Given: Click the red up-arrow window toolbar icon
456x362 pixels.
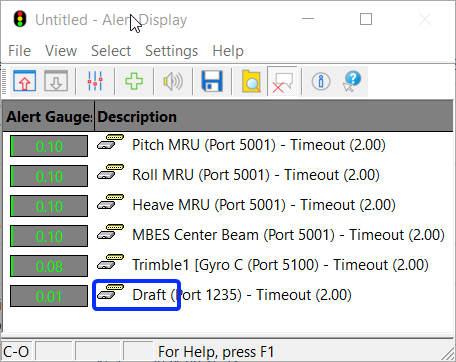Looking at the screenshot, I should point(25,81).
